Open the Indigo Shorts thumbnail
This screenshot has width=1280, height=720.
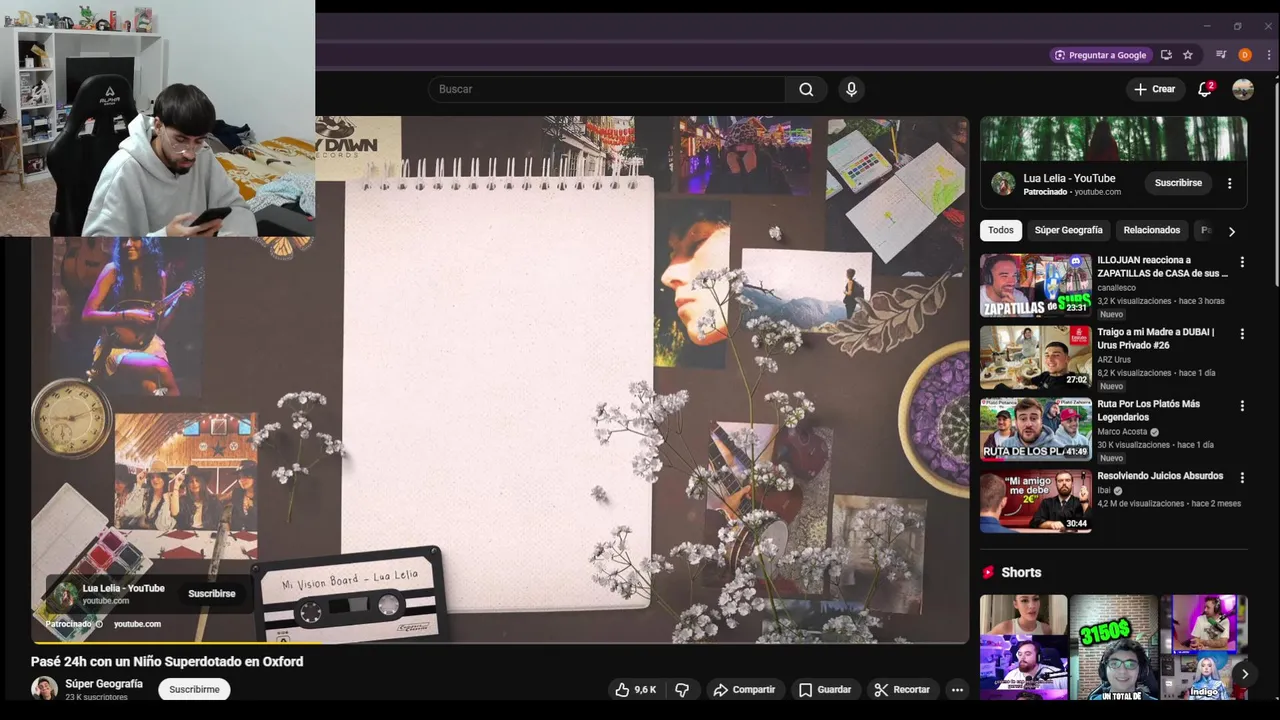click(x=1204, y=647)
